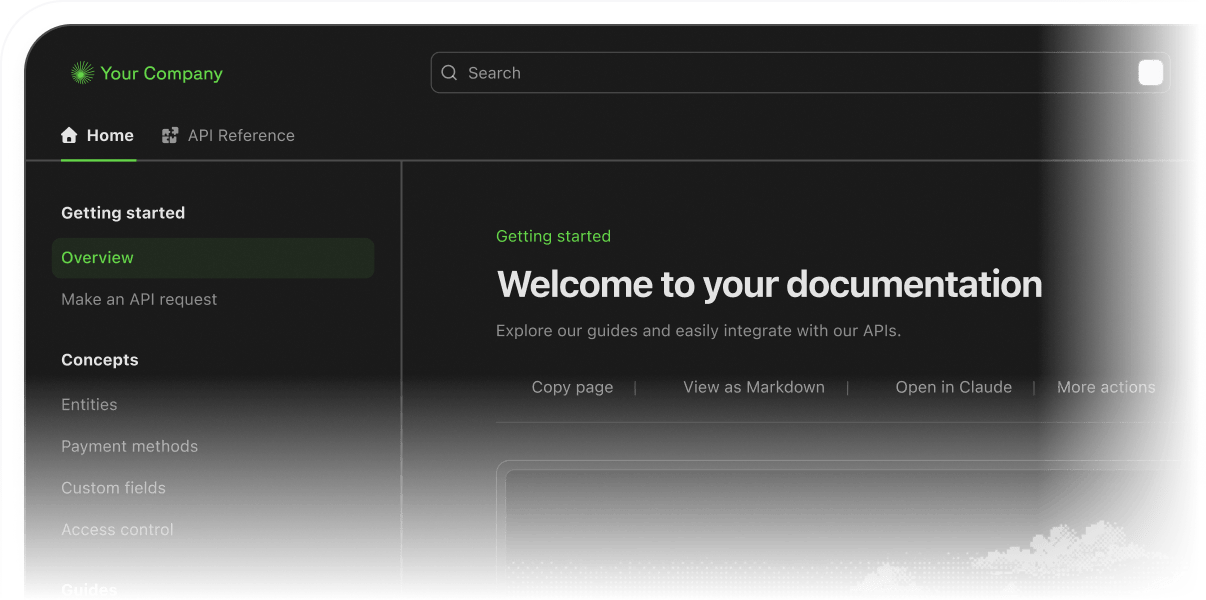Click the Copy page button
Viewport: 1206px width, 600px height.
click(x=572, y=387)
